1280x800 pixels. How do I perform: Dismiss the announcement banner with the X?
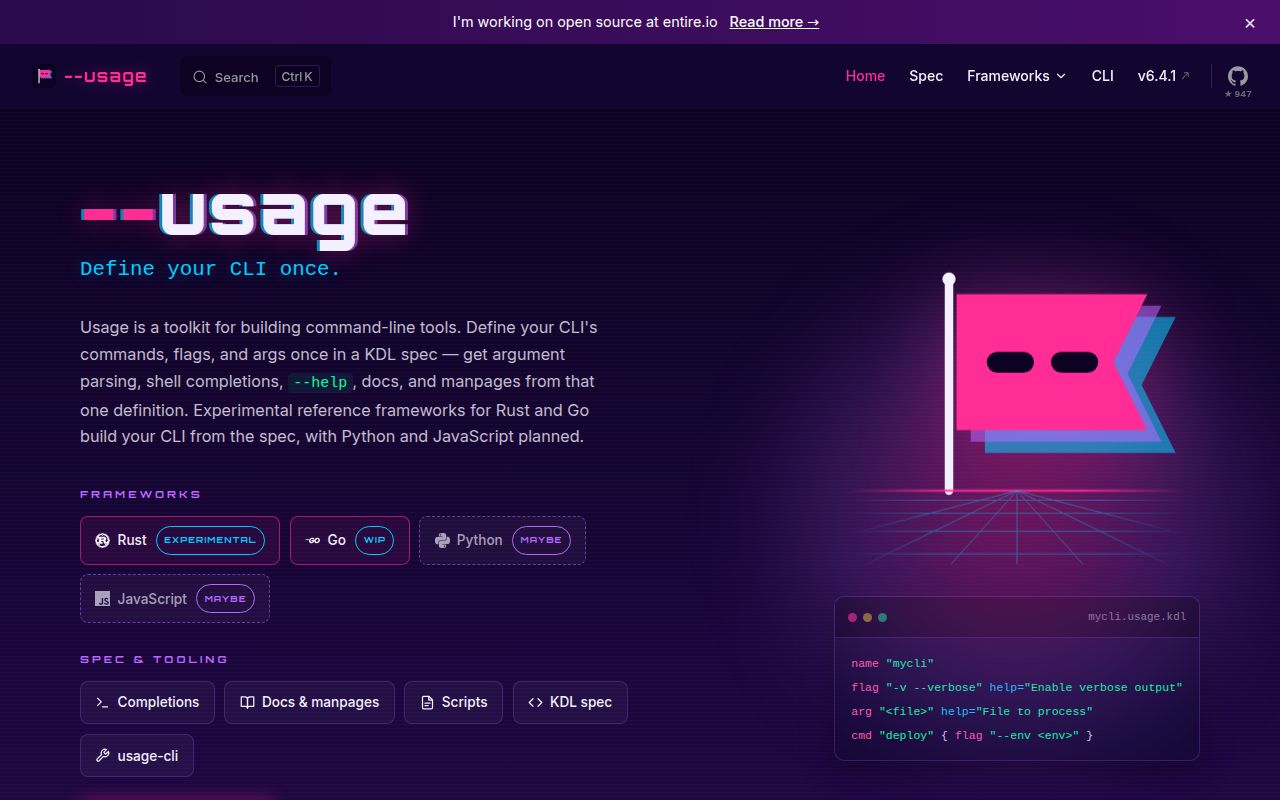(x=1249, y=23)
